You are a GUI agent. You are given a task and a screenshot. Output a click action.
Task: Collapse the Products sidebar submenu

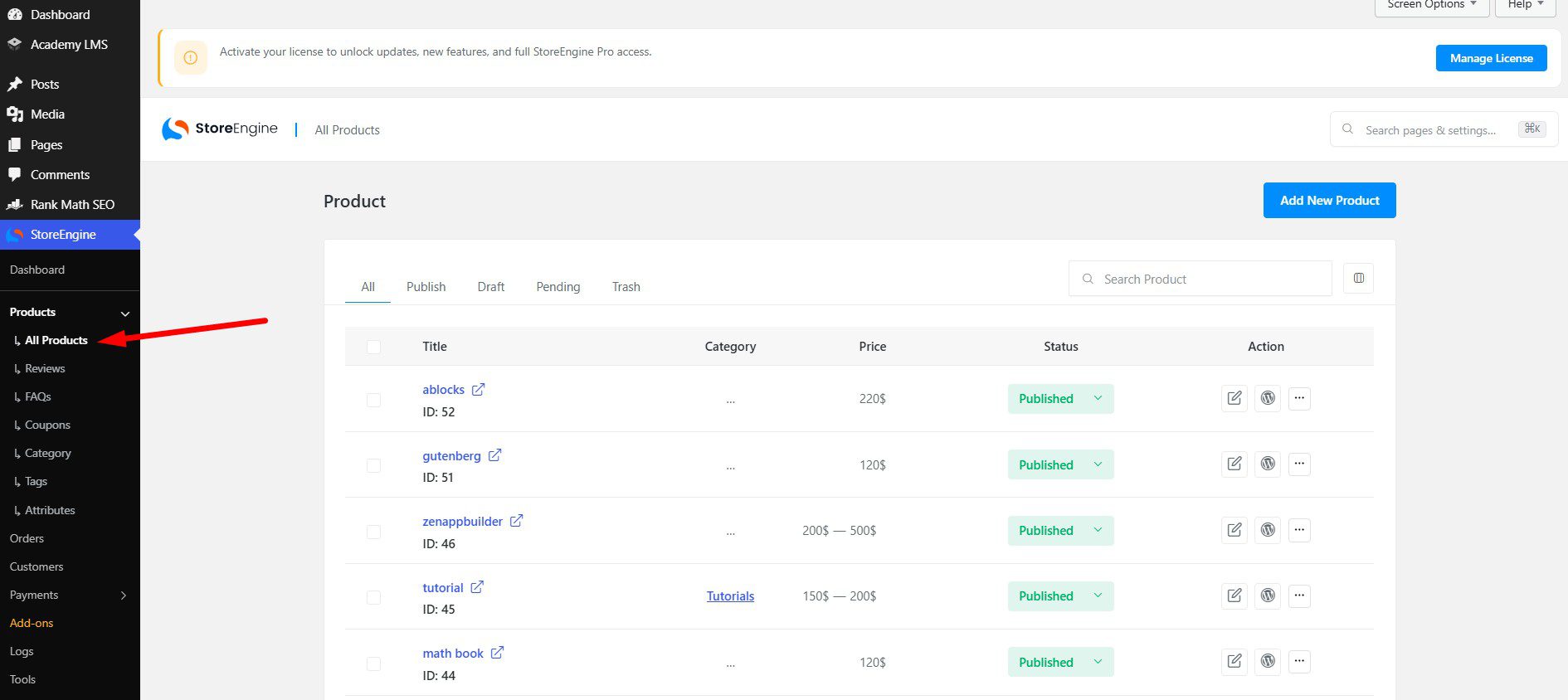(125, 314)
